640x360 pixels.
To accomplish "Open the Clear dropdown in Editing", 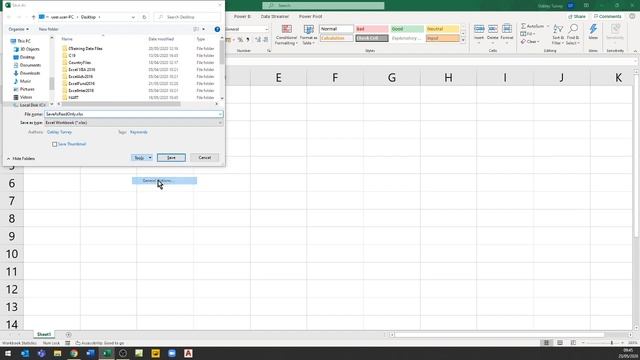I will click(530, 42).
